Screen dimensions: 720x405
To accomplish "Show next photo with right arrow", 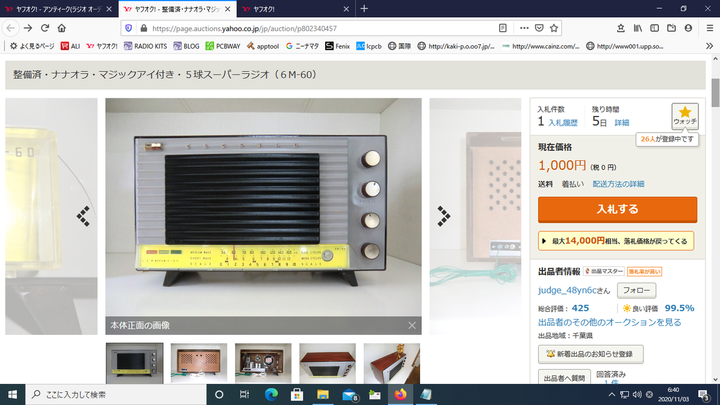I will (444, 216).
